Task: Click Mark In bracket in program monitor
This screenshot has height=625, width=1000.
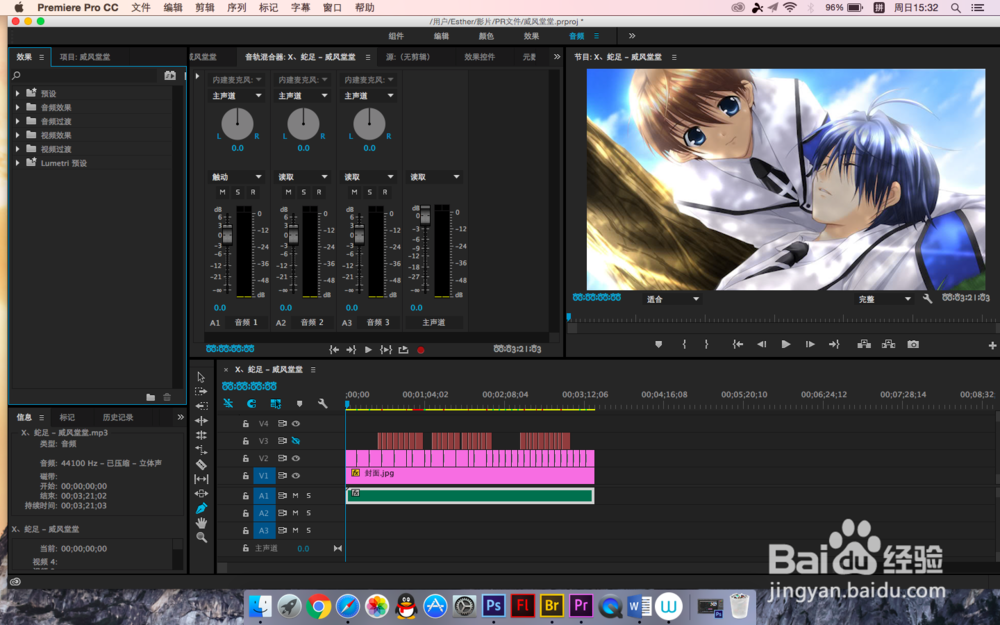Action: (684, 344)
